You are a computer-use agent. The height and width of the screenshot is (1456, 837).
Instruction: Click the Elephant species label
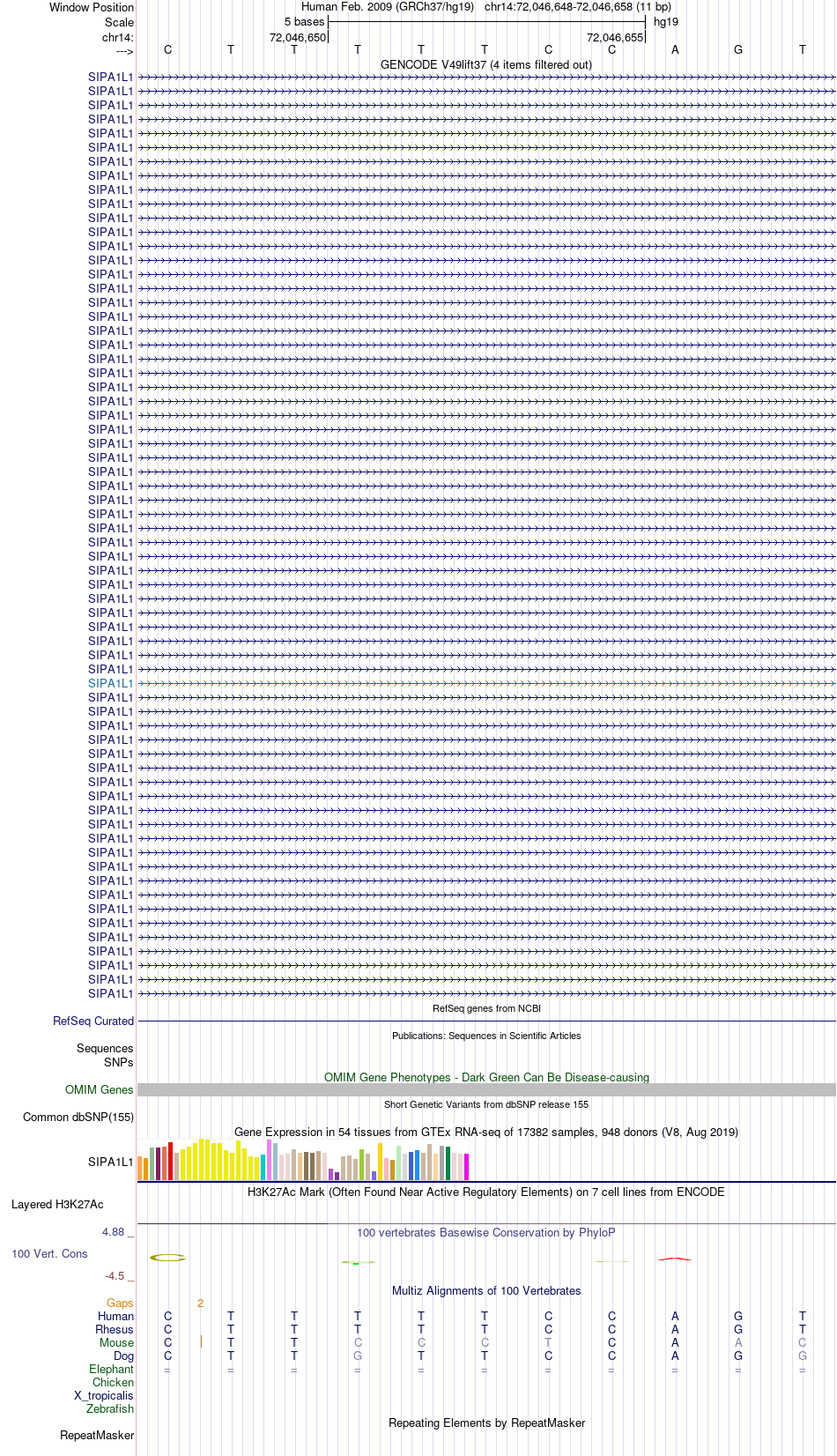tap(111, 1370)
